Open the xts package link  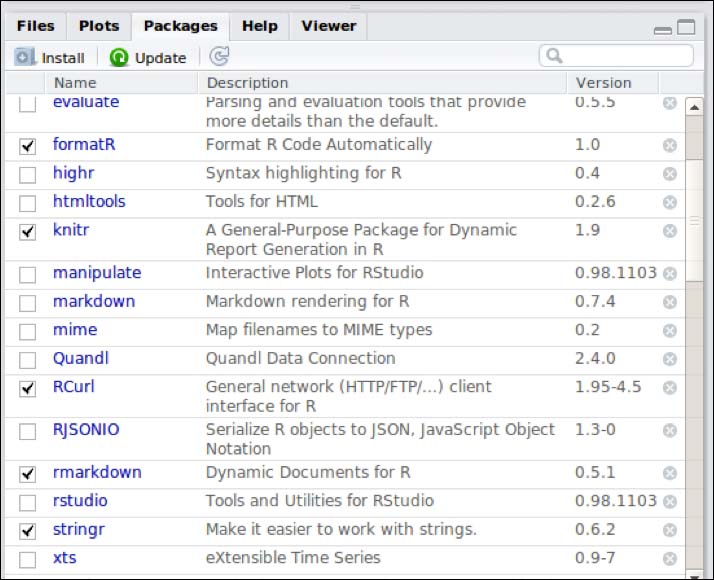pyautogui.click(x=65, y=558)
